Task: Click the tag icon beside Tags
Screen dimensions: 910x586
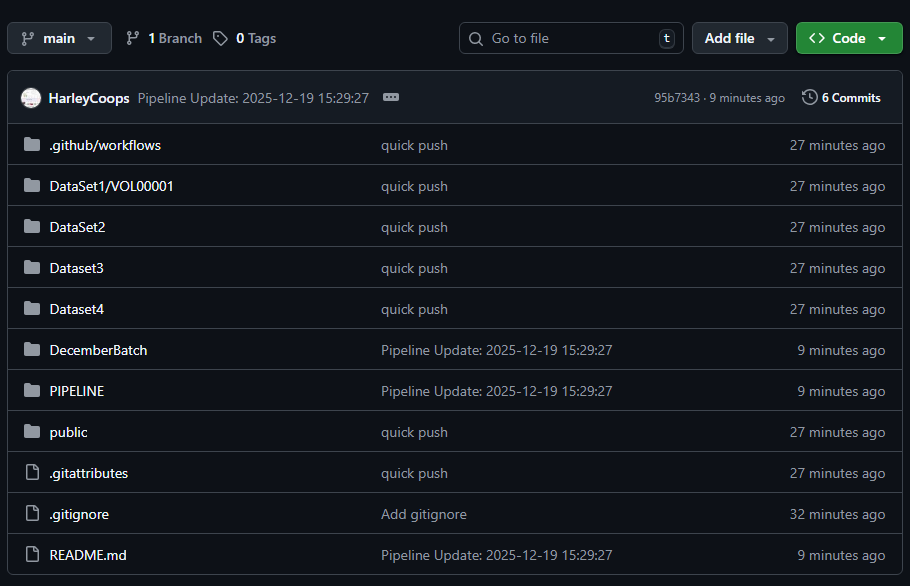Action: (x=220, y=38)
